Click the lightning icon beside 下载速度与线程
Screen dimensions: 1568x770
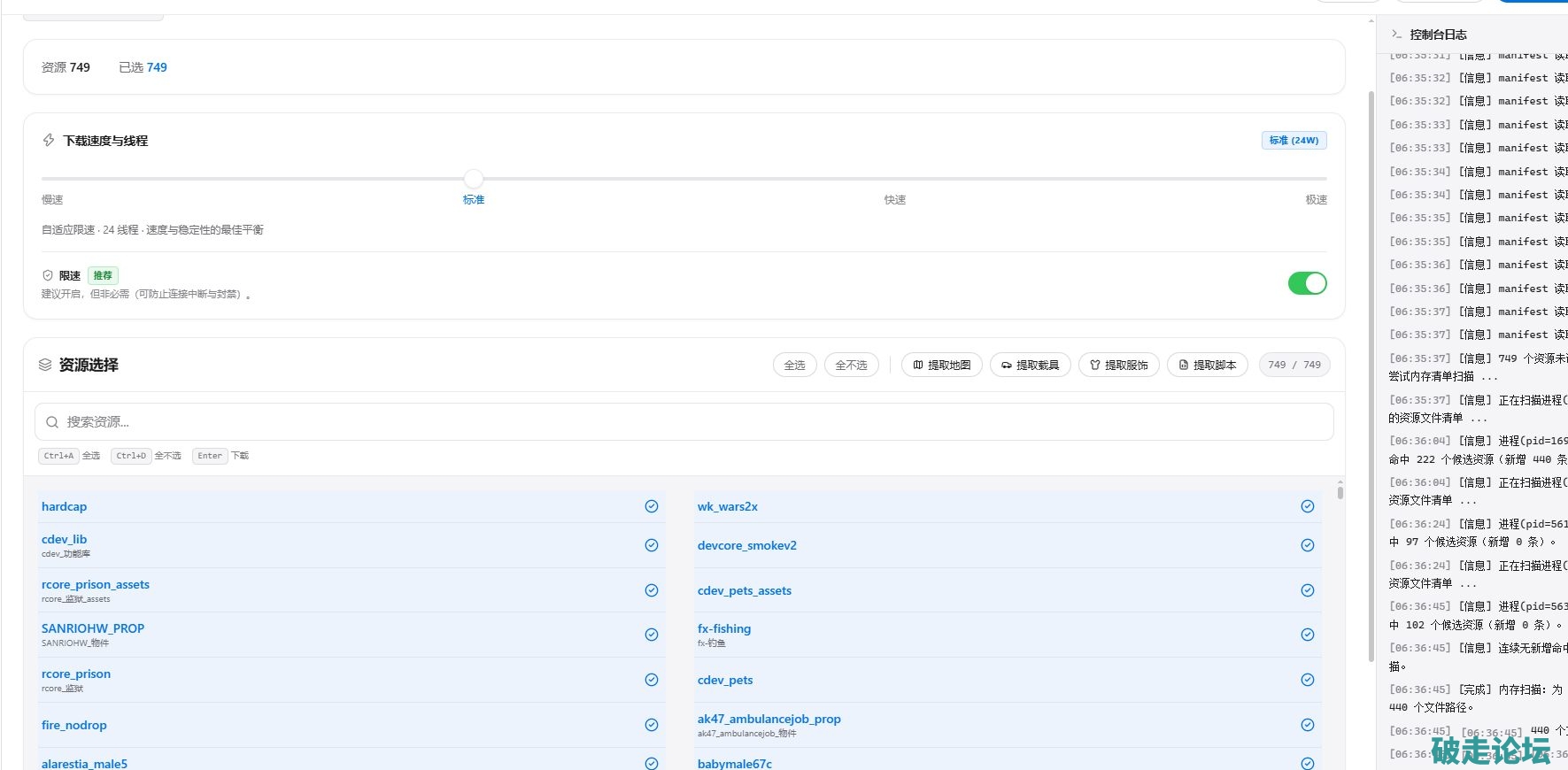click(x=49, y=140)
